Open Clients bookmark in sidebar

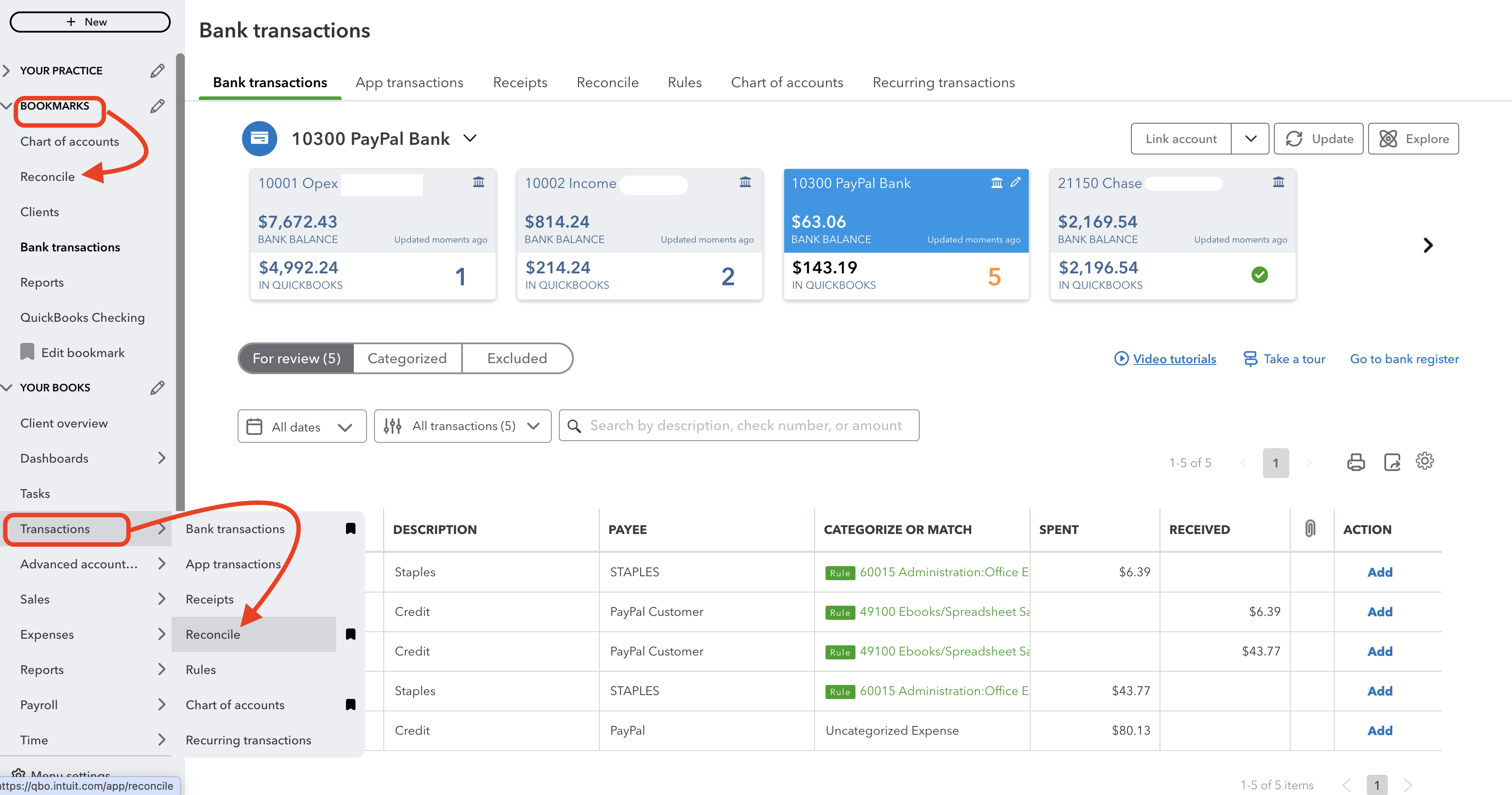(39, 212)
